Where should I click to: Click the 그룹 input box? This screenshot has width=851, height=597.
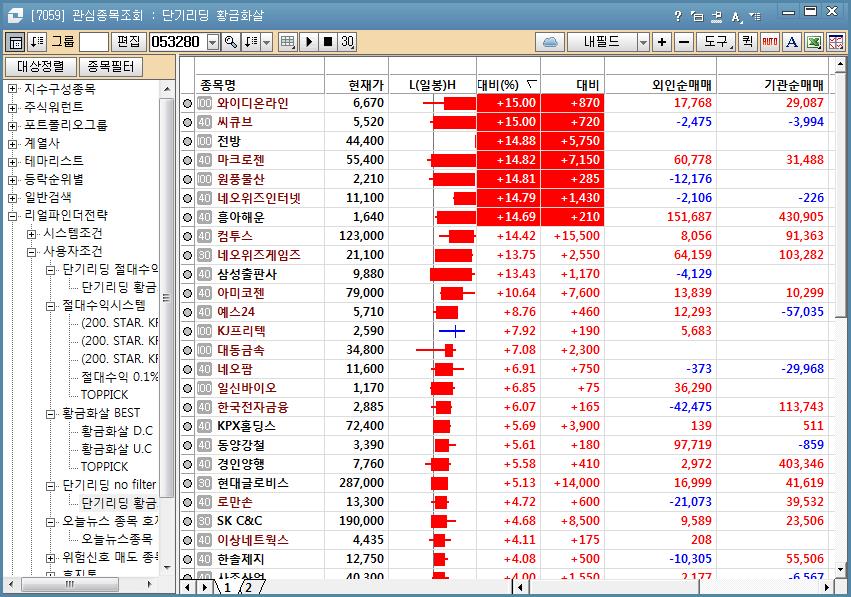point(94,42)
